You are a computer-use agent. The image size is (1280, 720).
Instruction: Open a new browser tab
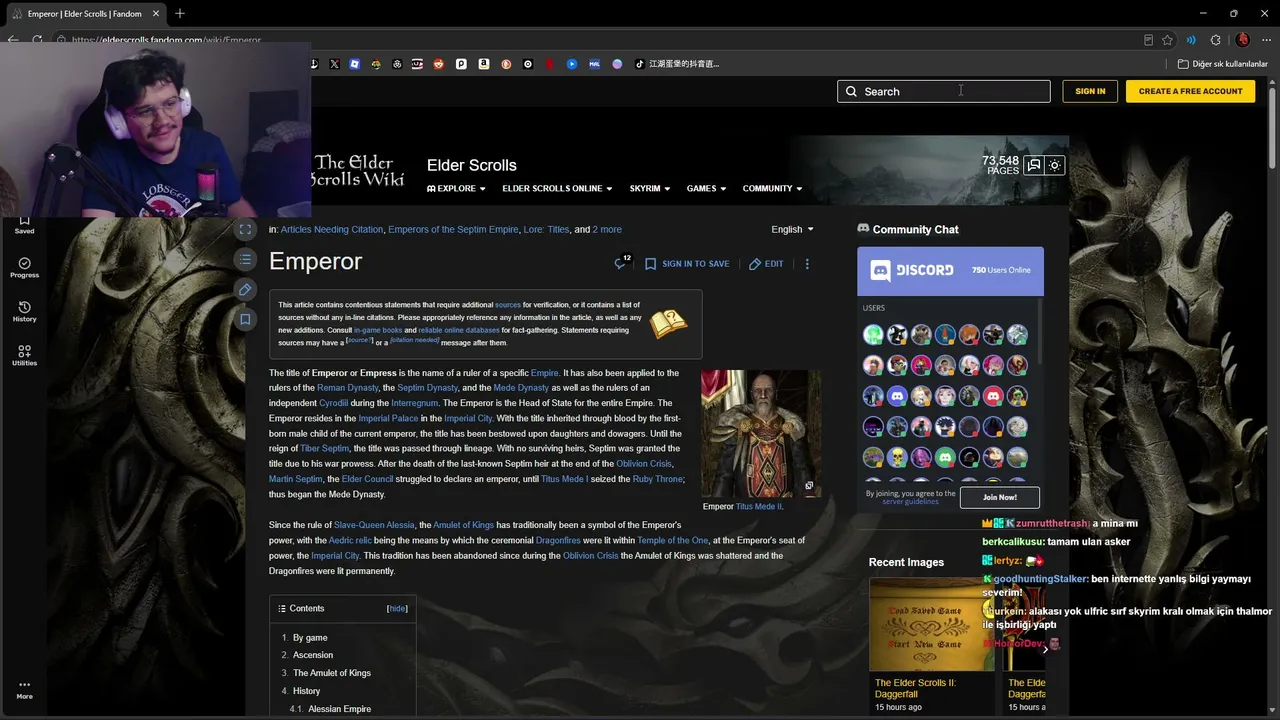point(180,14)
